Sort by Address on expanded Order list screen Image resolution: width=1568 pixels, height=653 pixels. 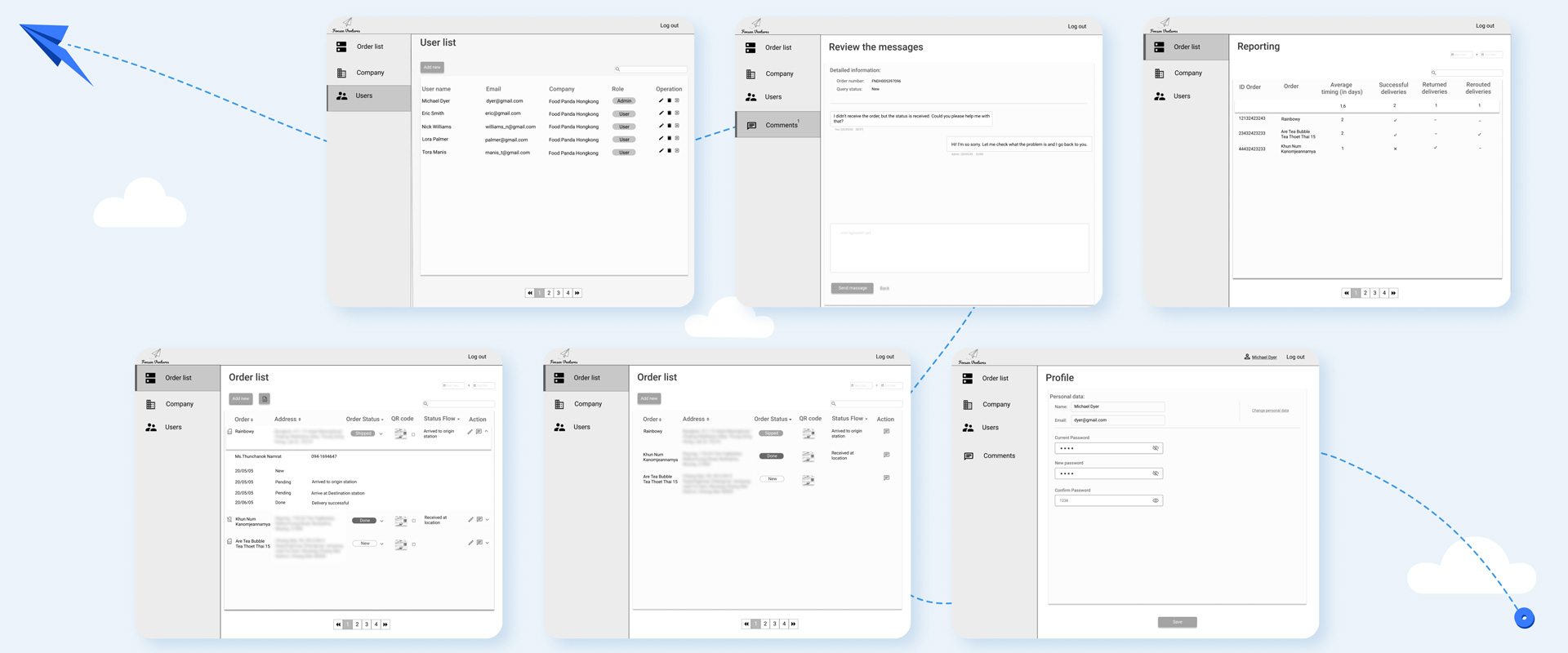287,419
